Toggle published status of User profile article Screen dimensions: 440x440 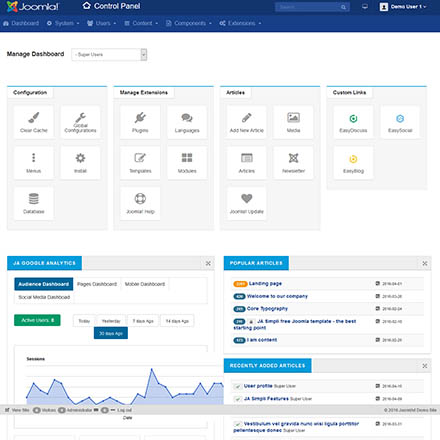coord(237,386)
